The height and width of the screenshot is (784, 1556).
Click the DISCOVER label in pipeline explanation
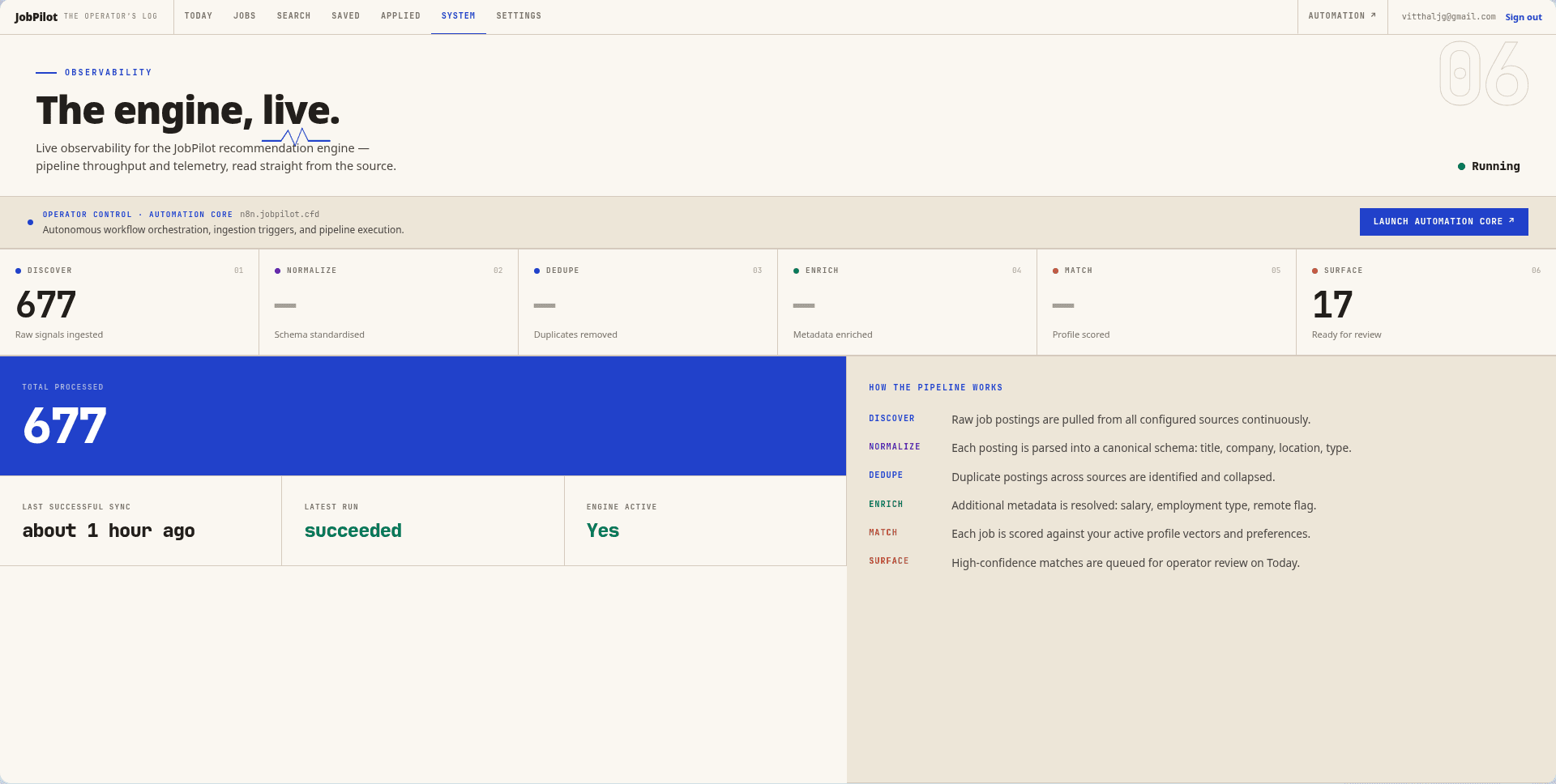(x=892, y=419)
